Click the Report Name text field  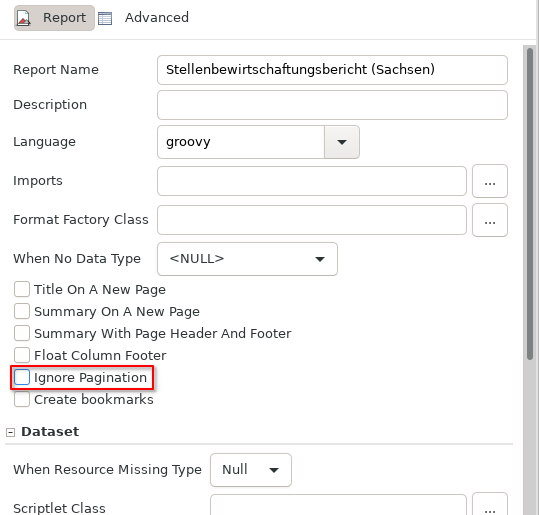click(332, 70)
